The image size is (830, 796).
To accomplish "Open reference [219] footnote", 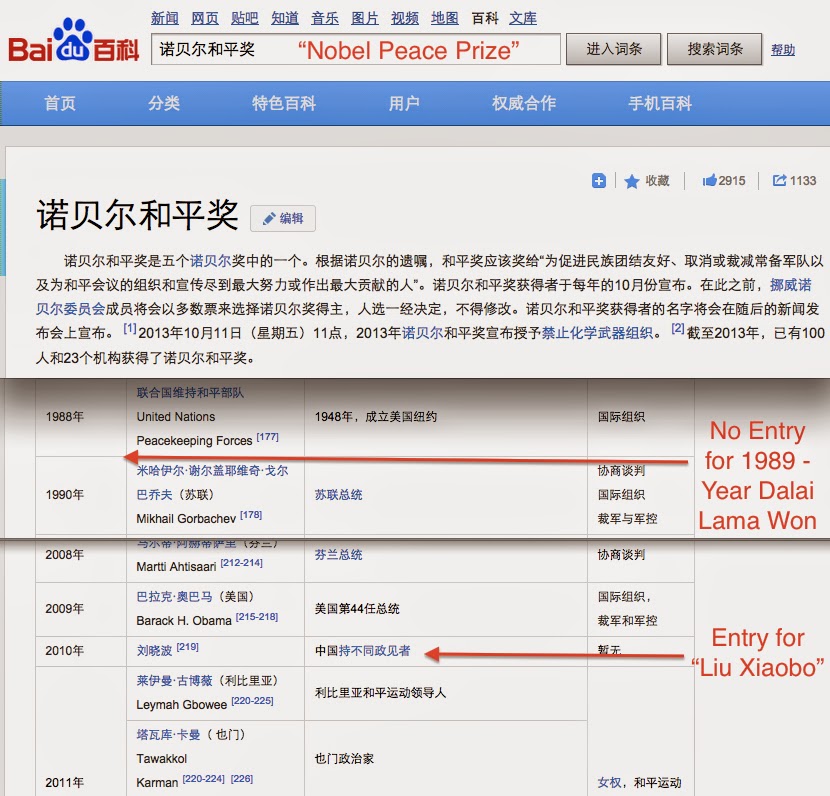I will [x=187, y=647].
